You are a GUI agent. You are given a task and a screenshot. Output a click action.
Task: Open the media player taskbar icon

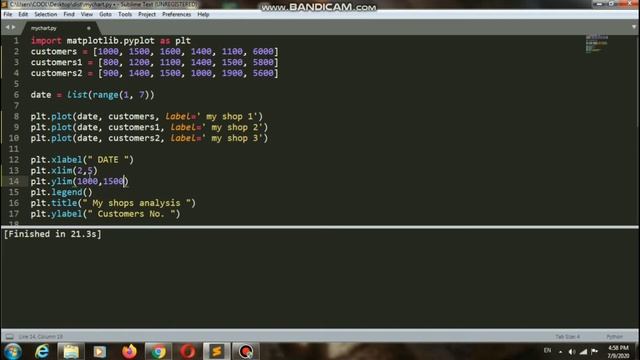click(x=100, y=351)
